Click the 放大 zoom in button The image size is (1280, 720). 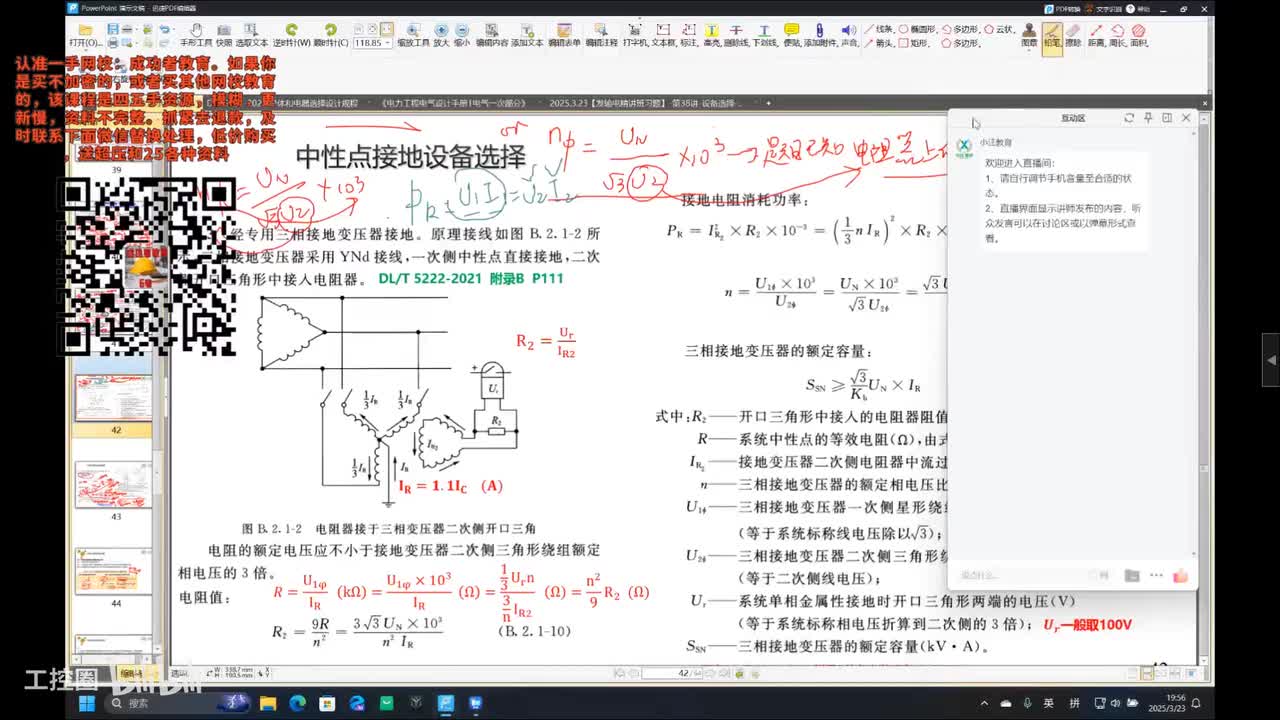(x=441, y=37)
